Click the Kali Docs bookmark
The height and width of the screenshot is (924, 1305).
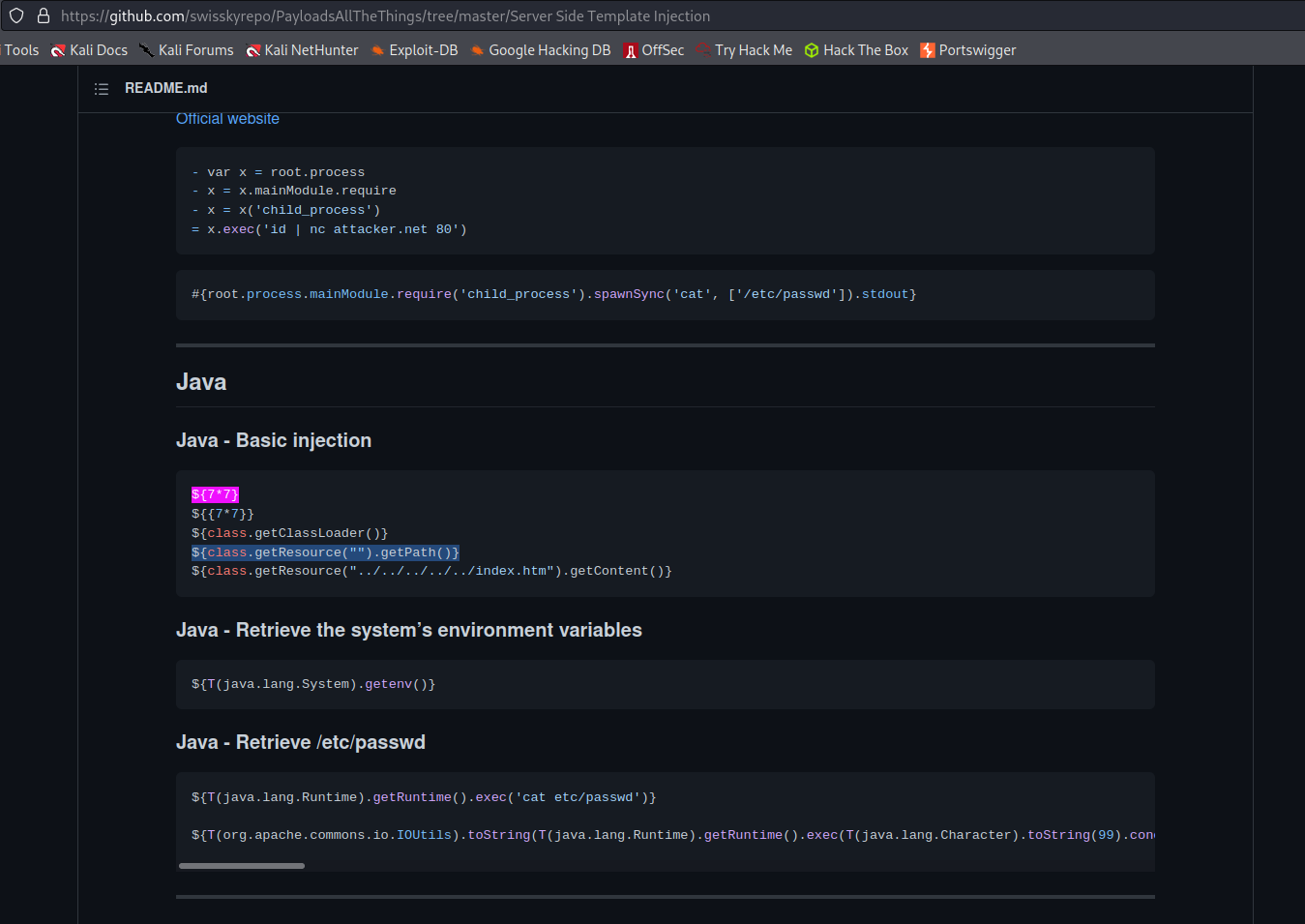(89, 50)
